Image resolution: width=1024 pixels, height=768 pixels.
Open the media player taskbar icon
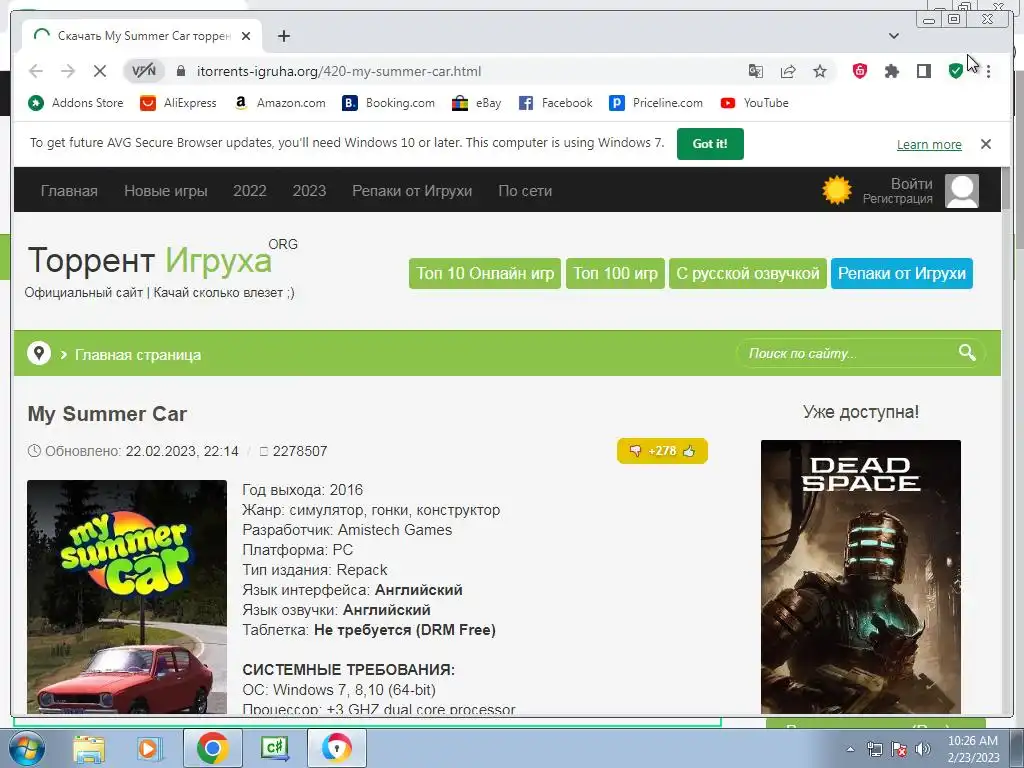point(149,748)
